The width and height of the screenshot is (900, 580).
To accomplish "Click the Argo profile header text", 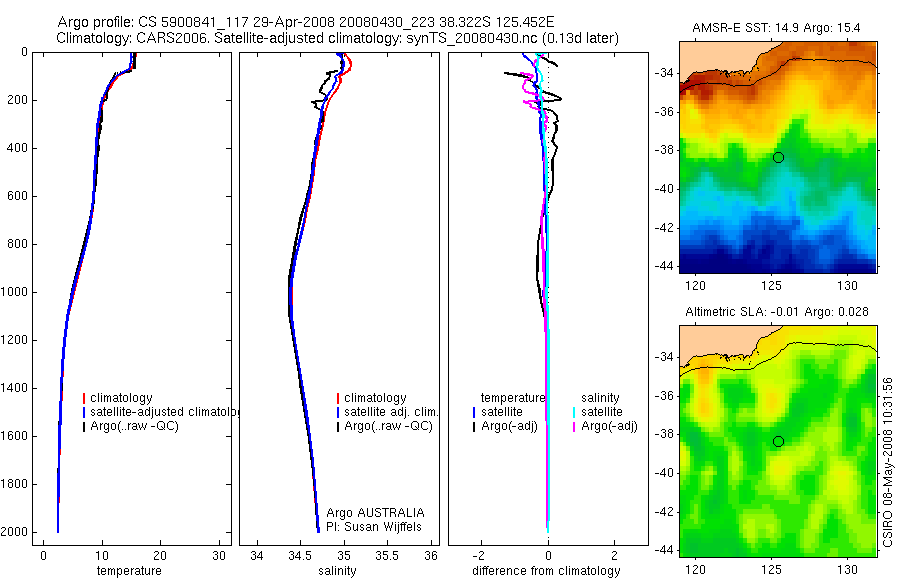I will (x=306, y=22).
